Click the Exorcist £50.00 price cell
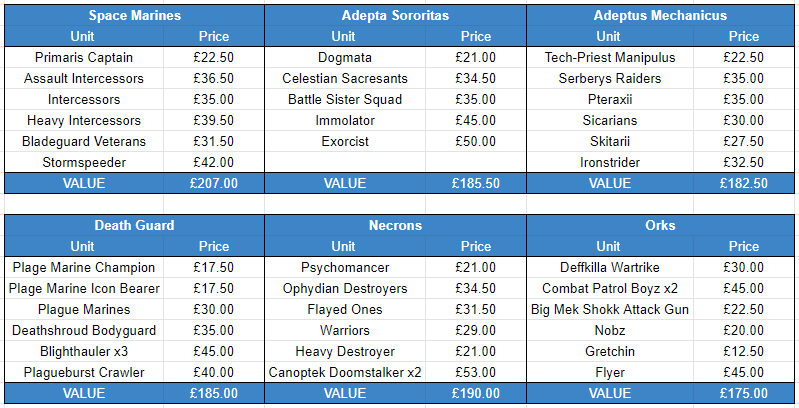 (476, 142)
